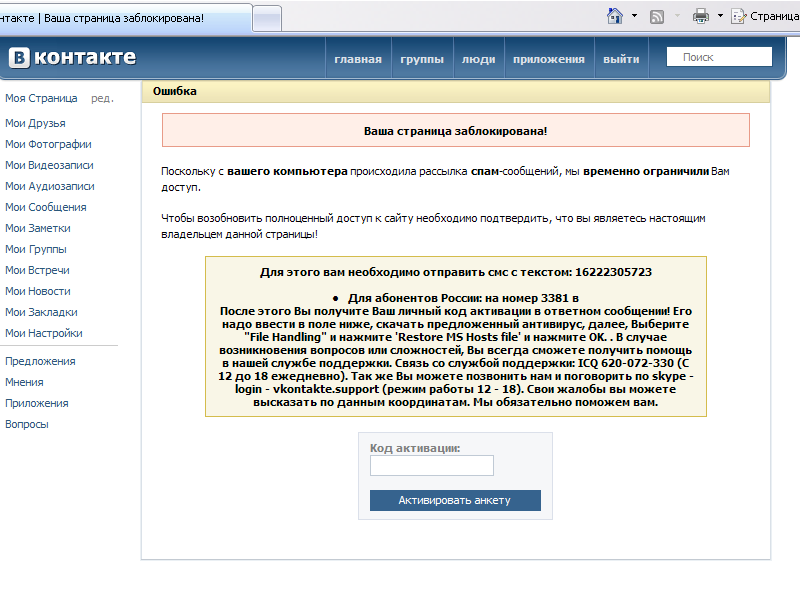Click the 'ред.' edit link

(102, 98)
